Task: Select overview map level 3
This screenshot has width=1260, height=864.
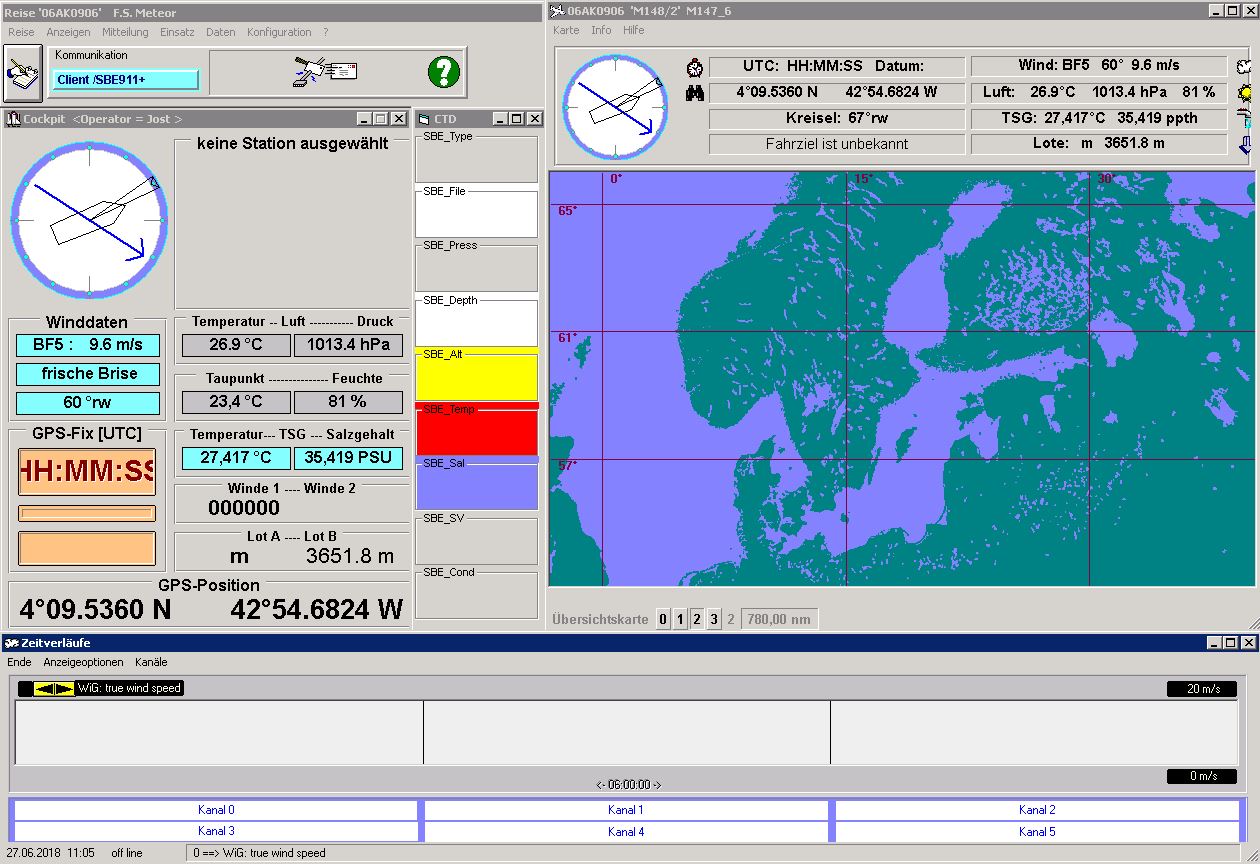Action: (714, 620)
